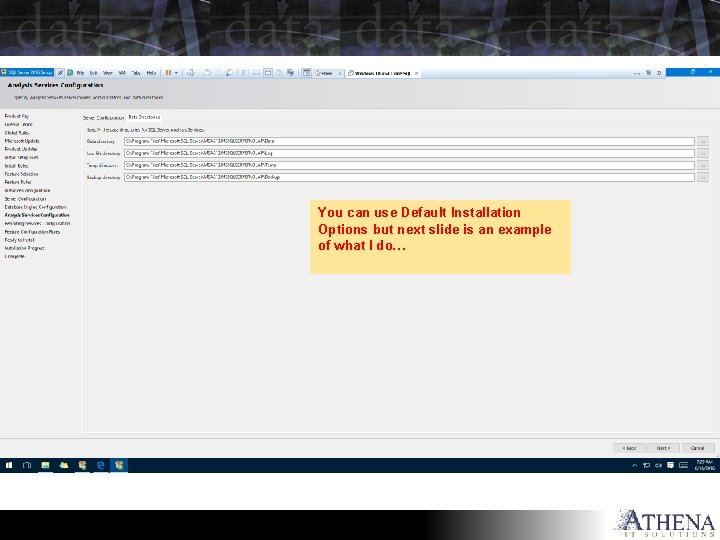
Task: Close the Windows 10 VM tab
Action: click(x=416, y=73)
